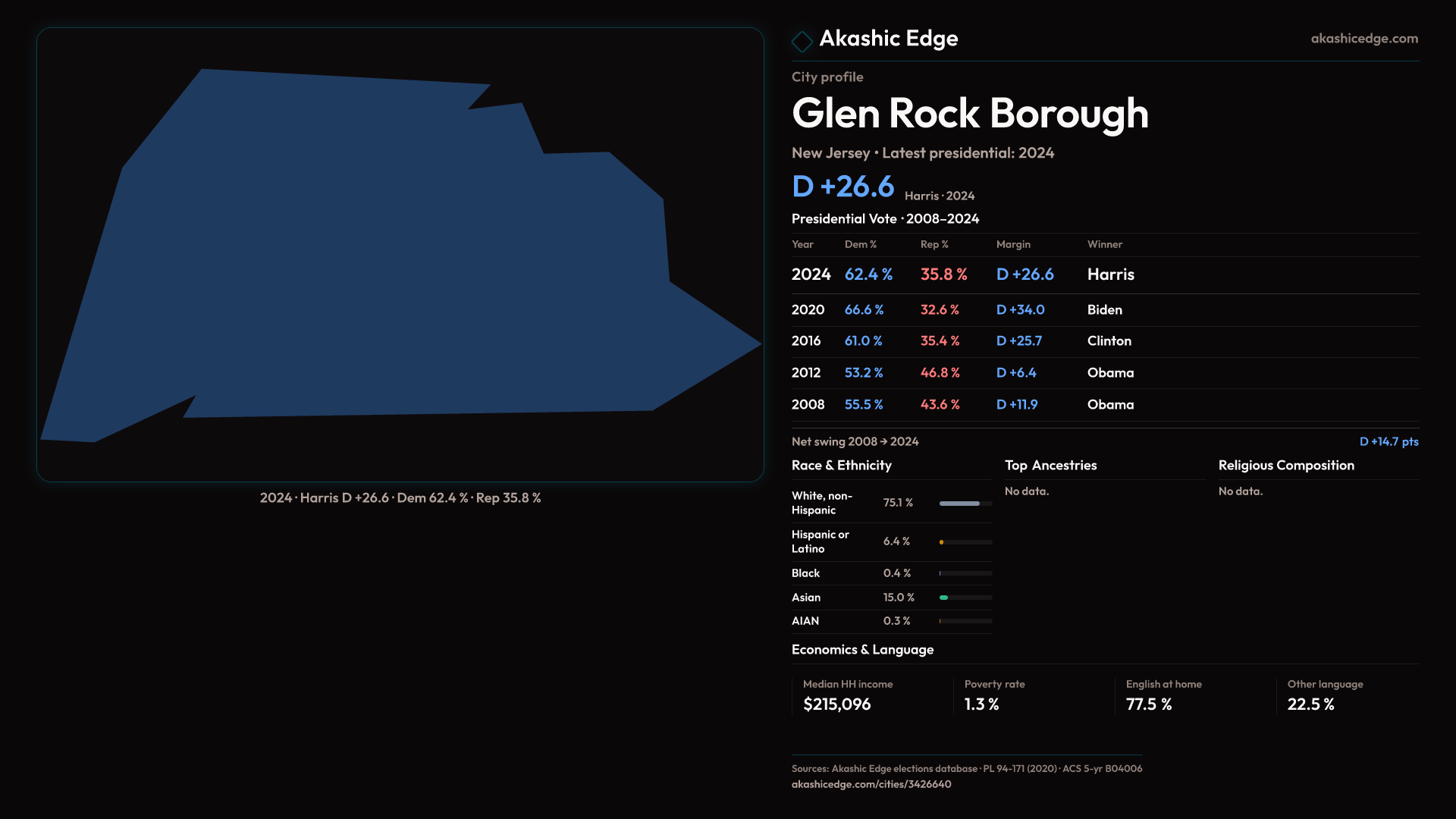The height and width of the screenshot is (819, 1456).
Task: Click the Hispanic or Latino orange bar
Action: tap(943, 542)
